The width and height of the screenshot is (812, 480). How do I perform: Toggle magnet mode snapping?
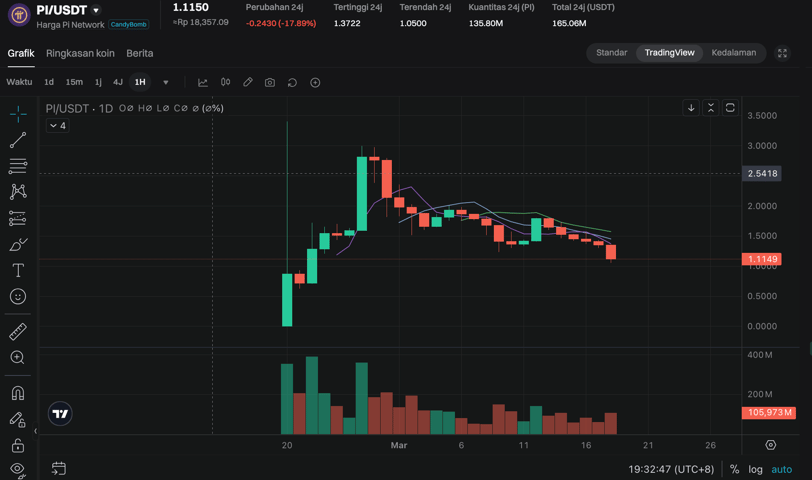[18, 394]
